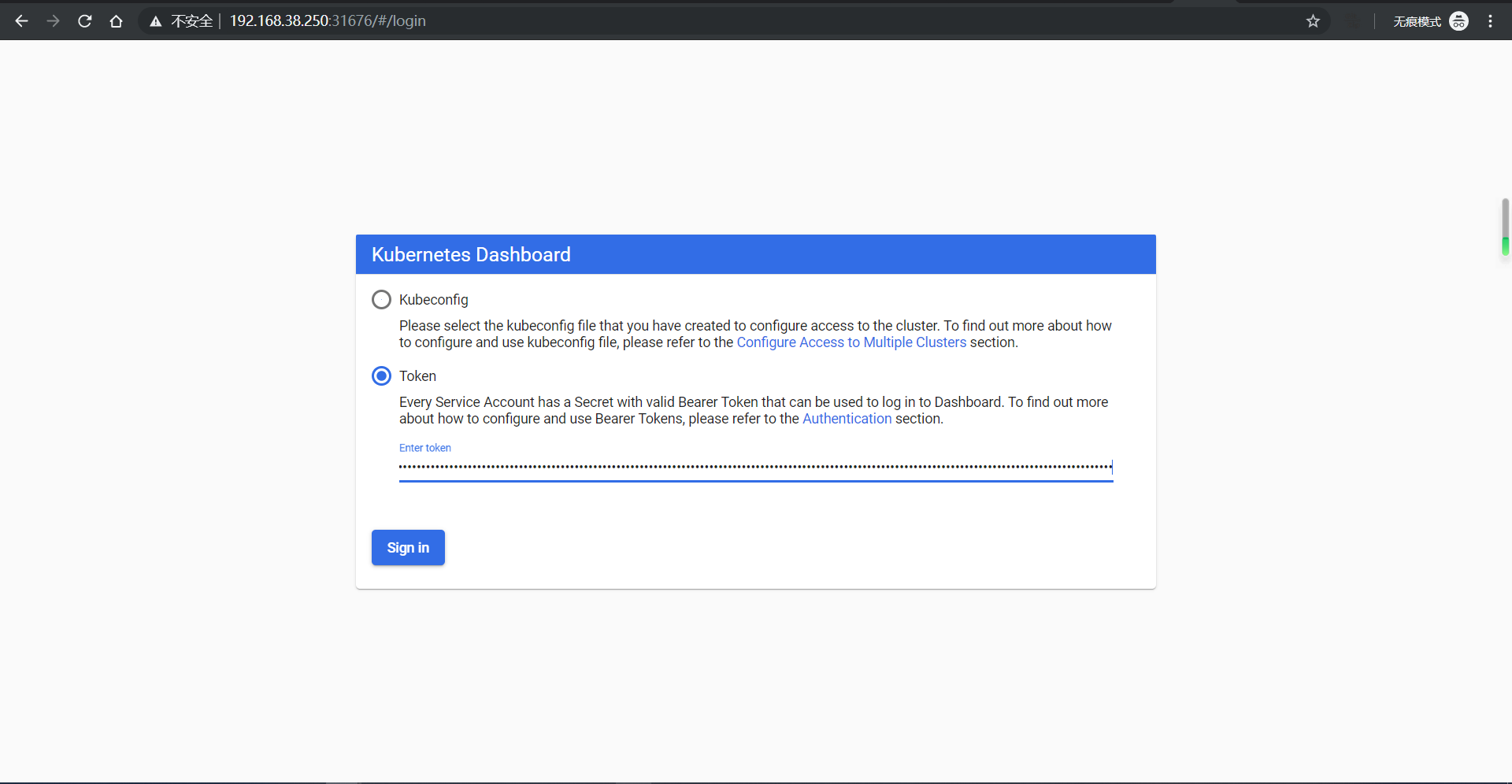Click the page vertical scrollbar thumb
This screenshot has width=1512, height=784.
point(1506,227)
